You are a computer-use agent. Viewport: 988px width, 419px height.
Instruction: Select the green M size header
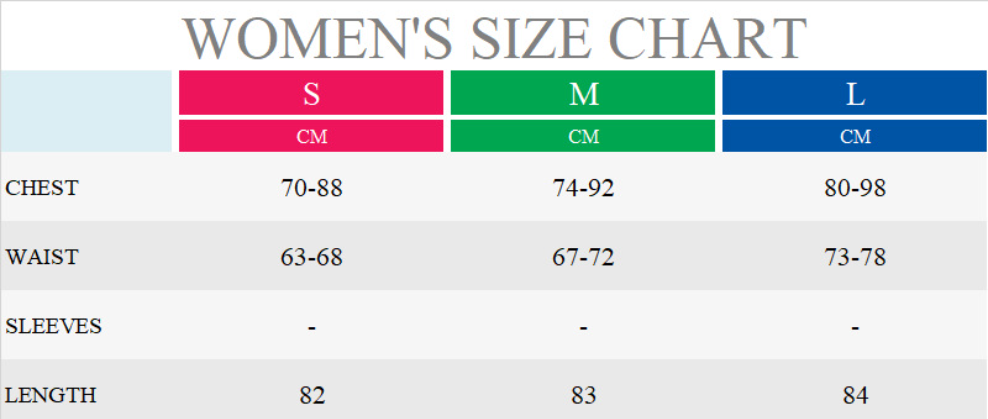583,94
